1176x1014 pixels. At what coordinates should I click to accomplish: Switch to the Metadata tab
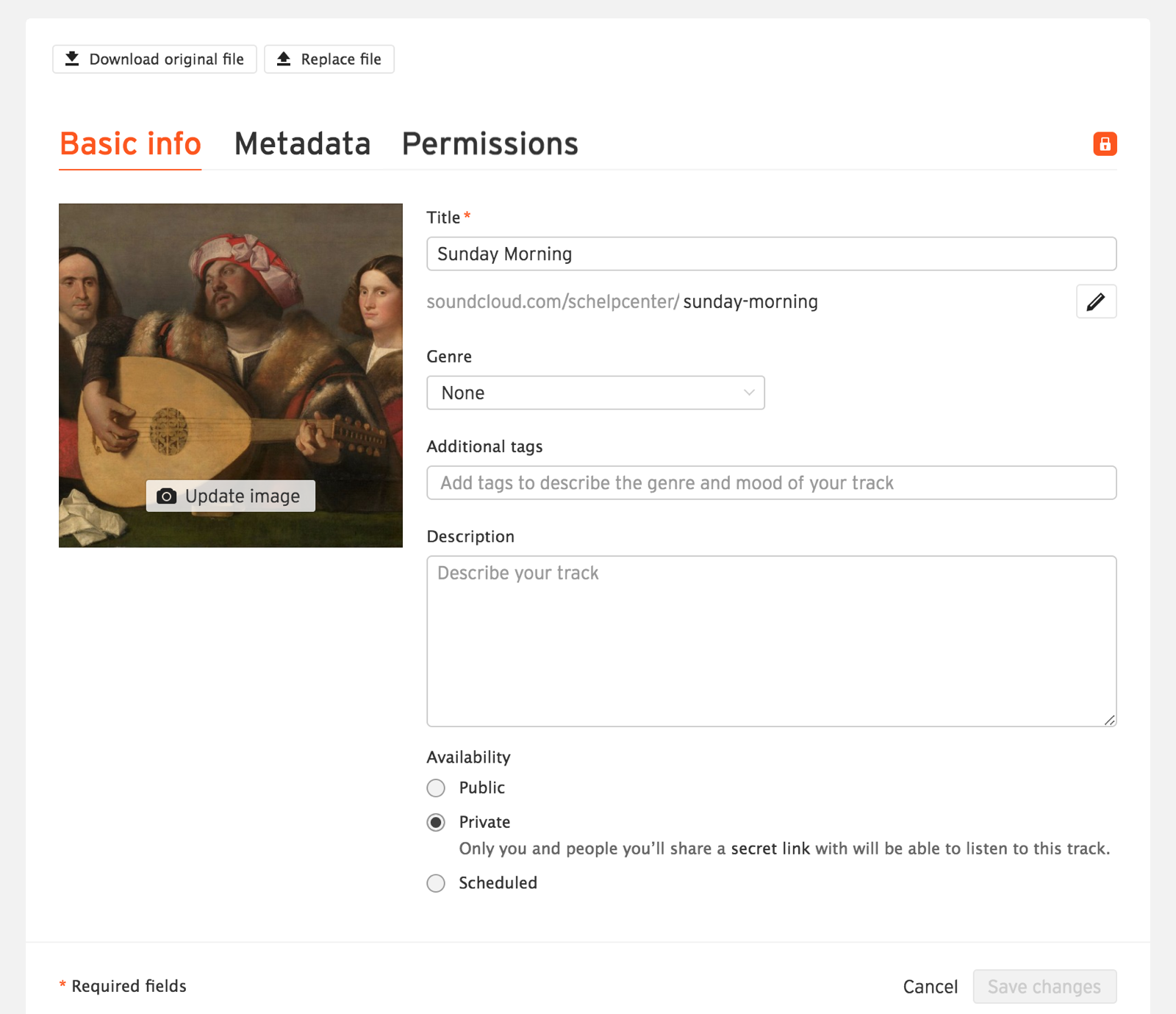coord(302,144)
